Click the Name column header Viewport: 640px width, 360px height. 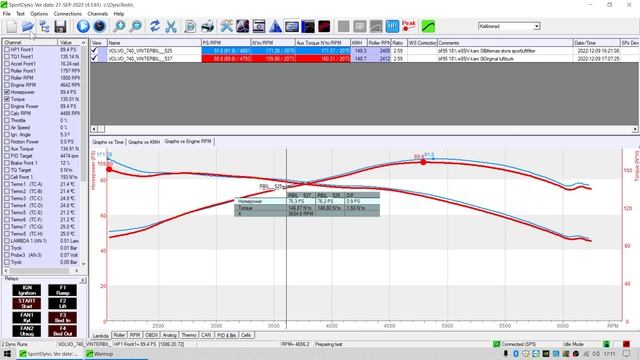[154, 42]
